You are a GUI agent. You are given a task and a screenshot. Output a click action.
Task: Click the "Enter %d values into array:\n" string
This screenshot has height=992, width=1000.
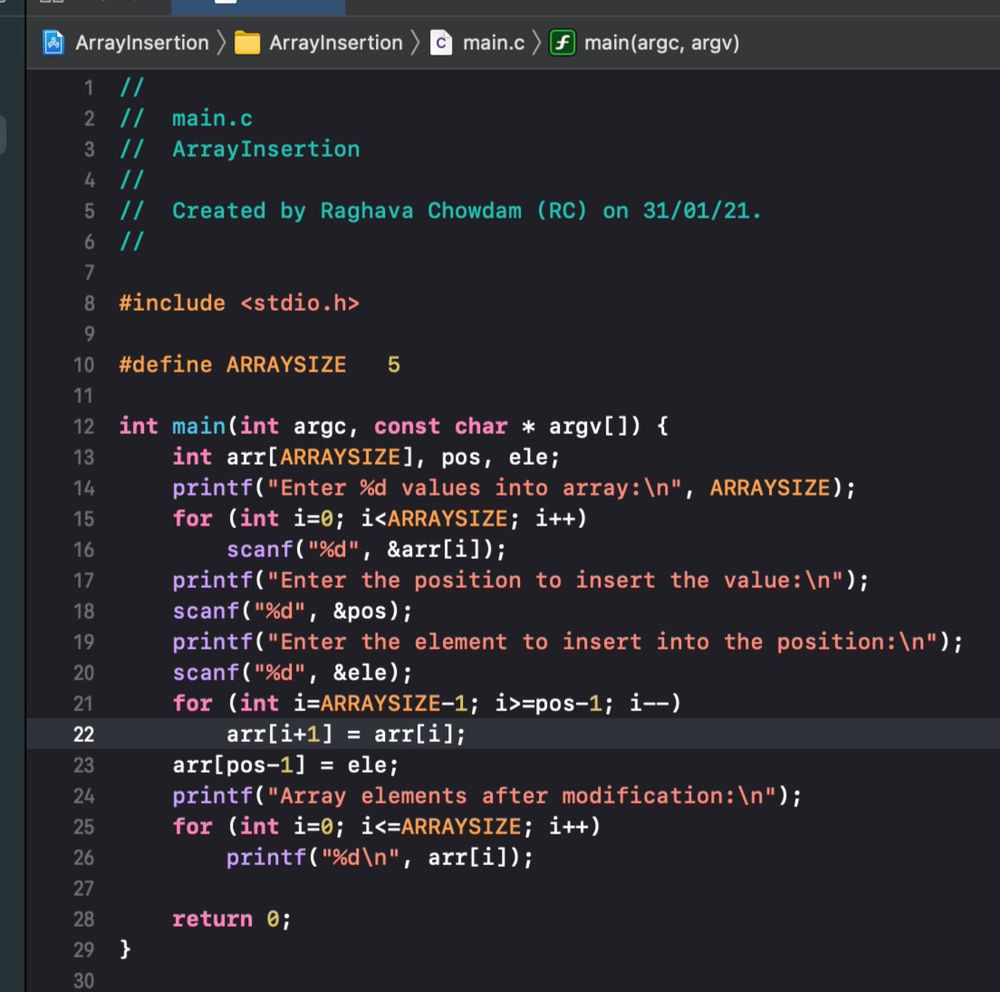[x=474, y=487]
